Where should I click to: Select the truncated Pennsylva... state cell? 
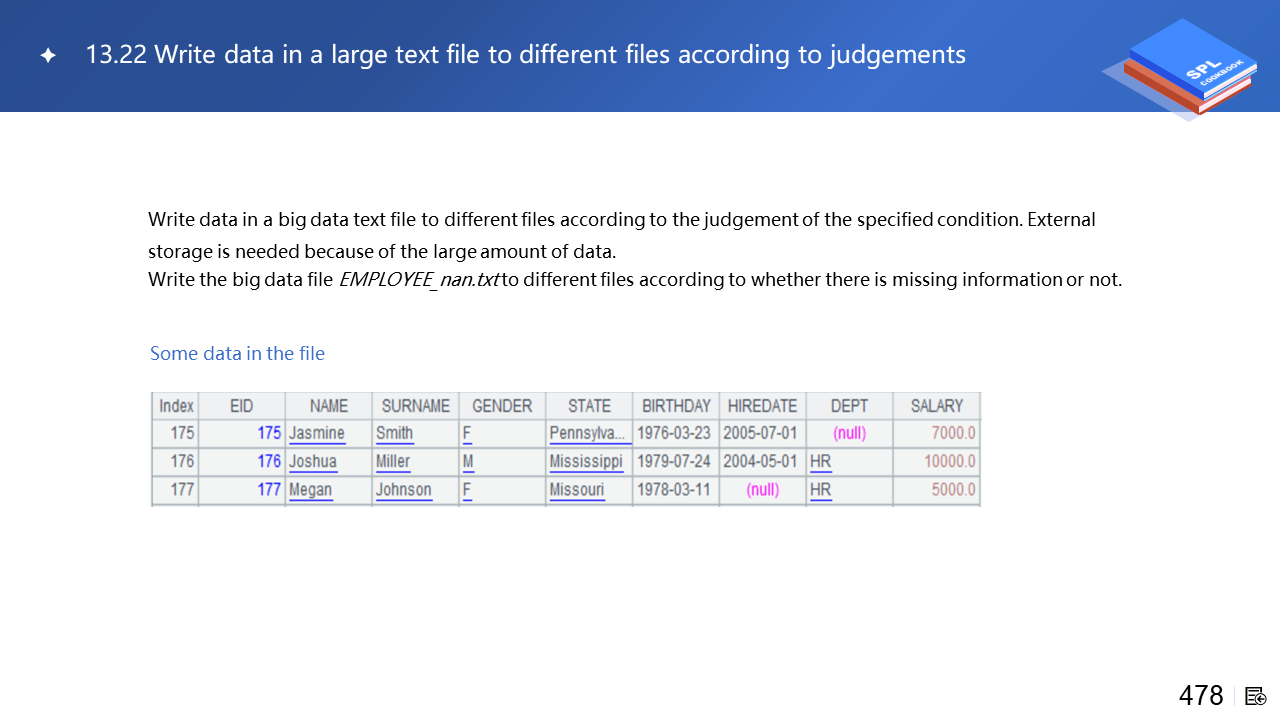pos(588,434)
